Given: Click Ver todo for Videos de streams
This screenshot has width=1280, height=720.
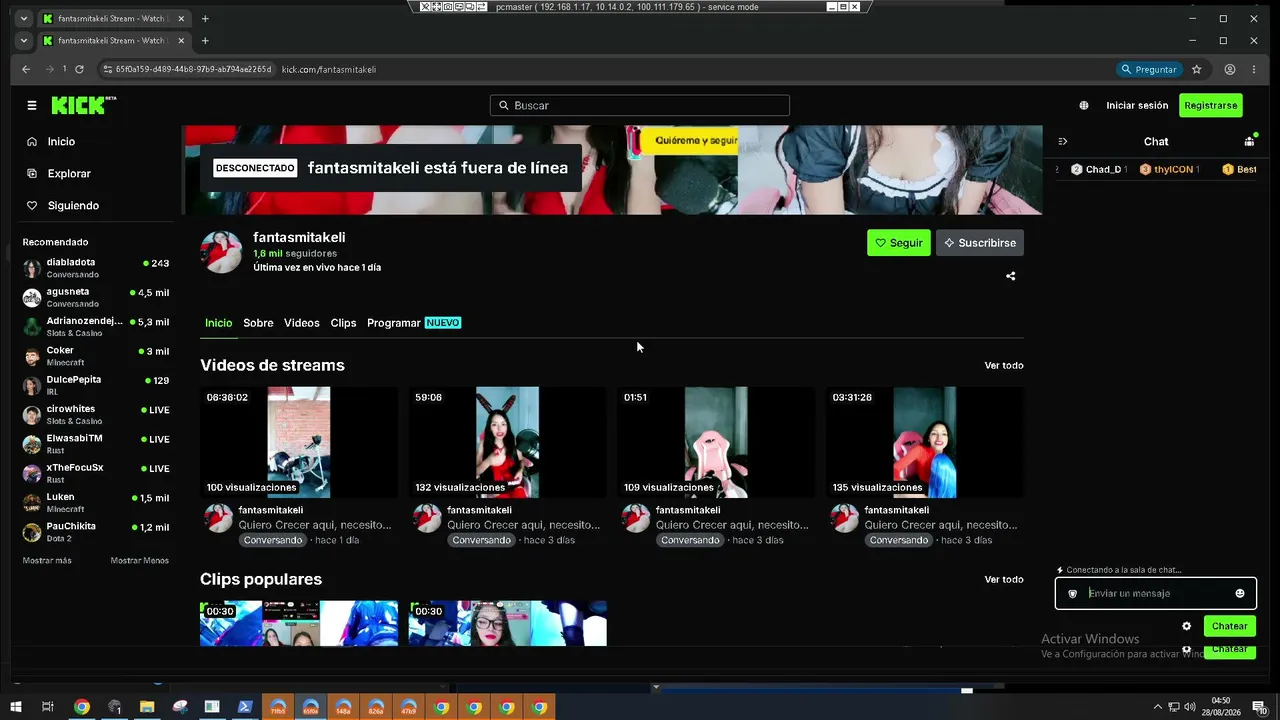Looking at the screenshot, I should (1004, 366).
